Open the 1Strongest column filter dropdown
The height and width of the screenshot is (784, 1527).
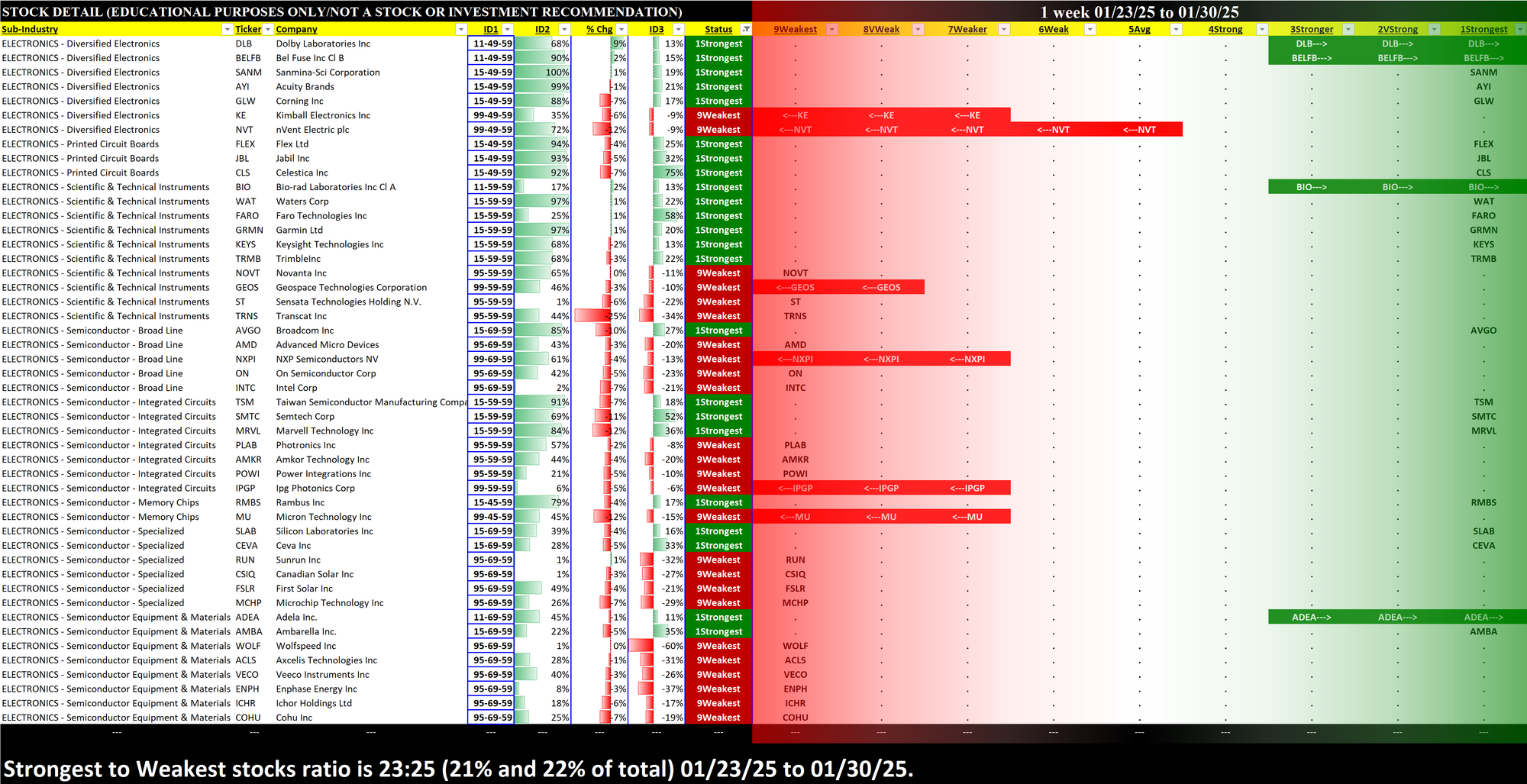[x=1520, y=29]
